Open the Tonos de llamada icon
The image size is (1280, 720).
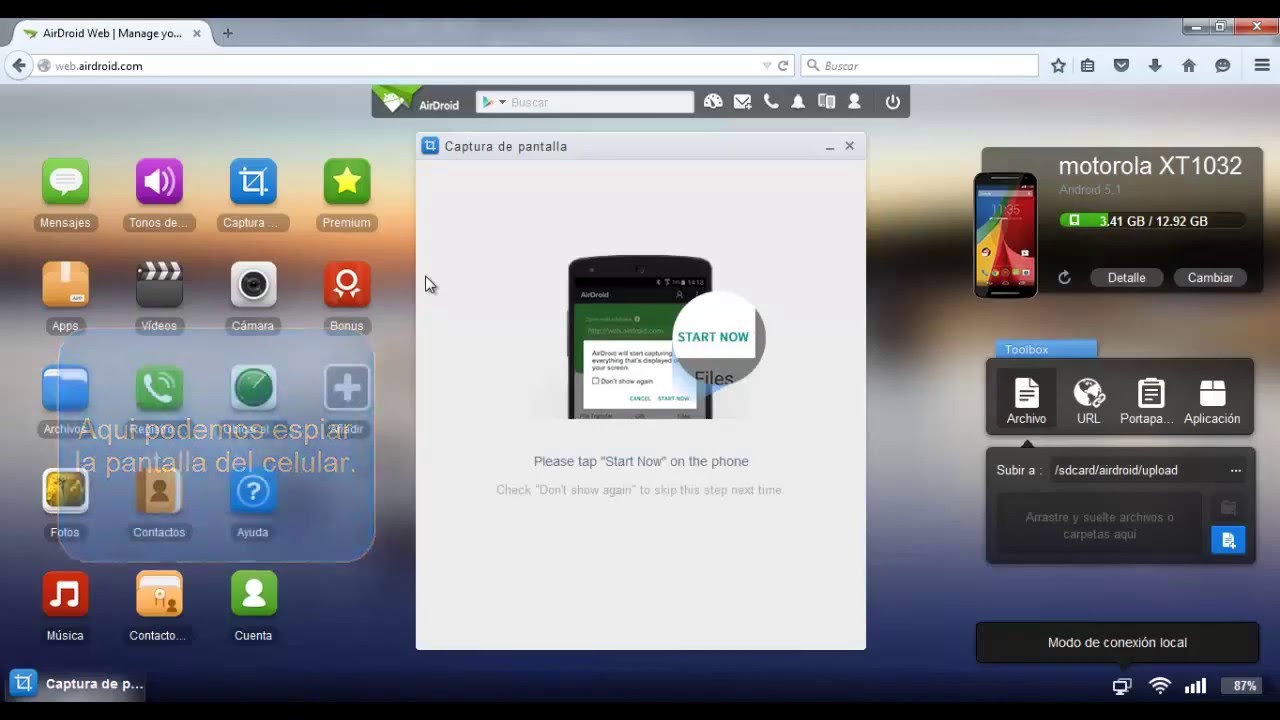click(159, 182)
